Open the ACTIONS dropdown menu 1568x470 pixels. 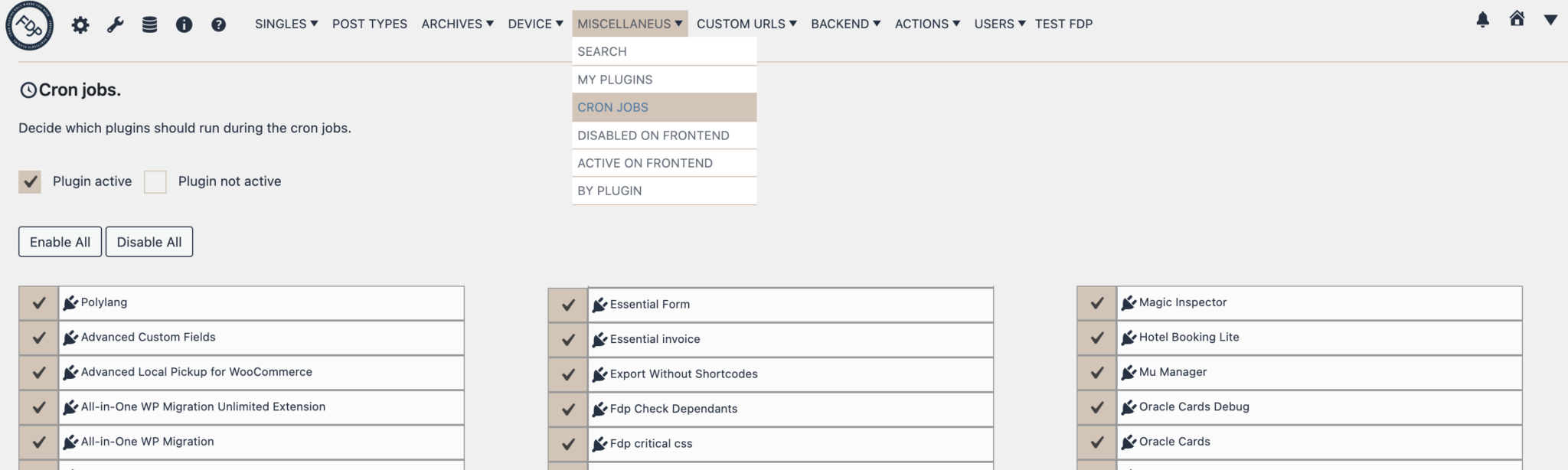click(927, 24)
